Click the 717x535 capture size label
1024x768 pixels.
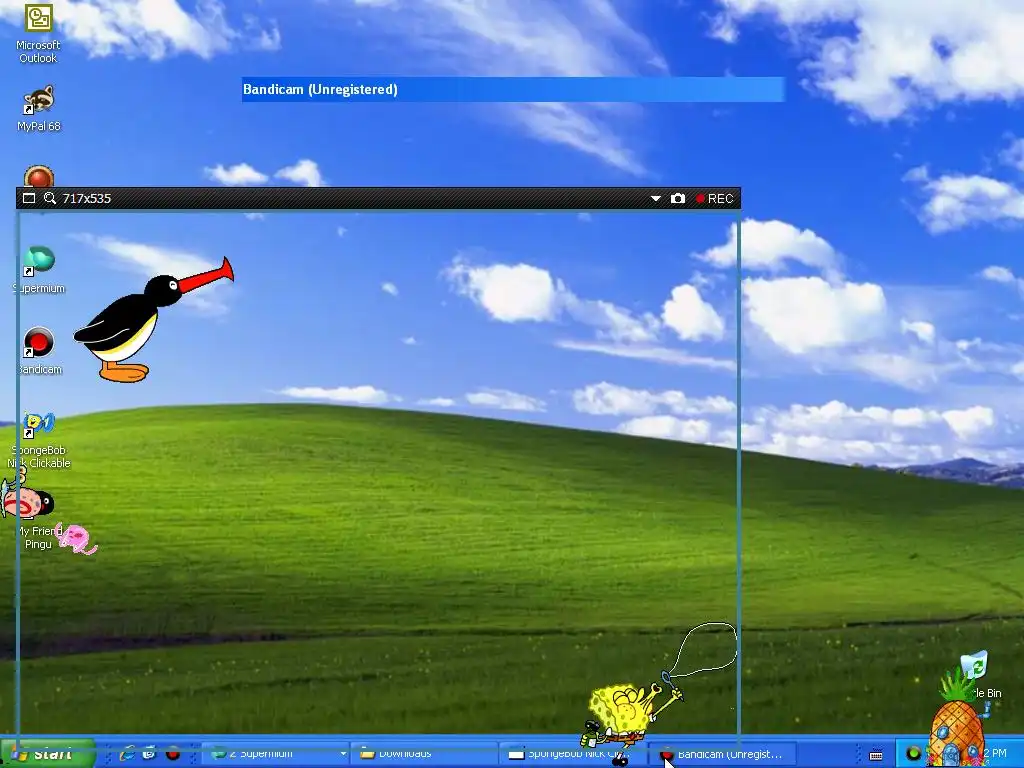pos(87,199)
